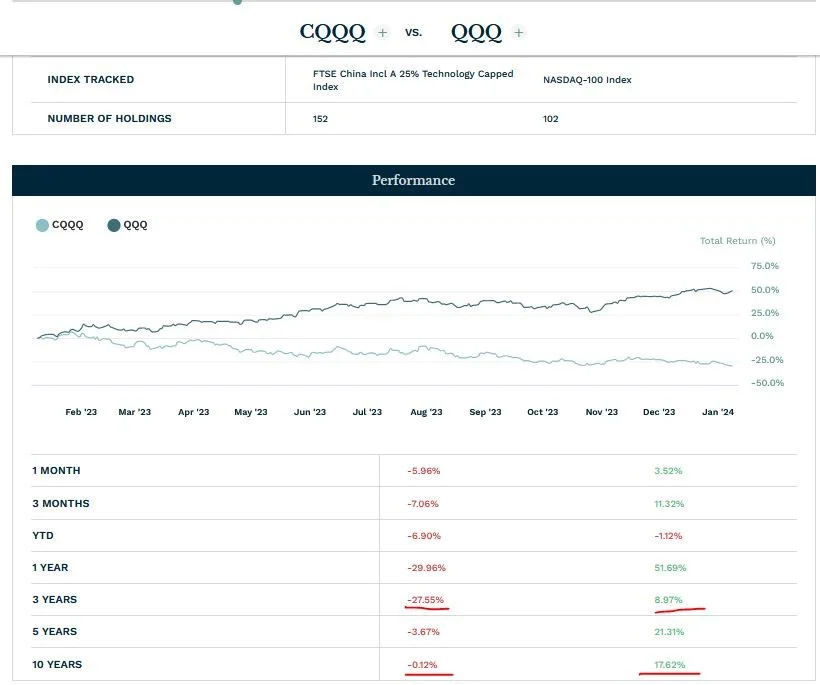Viewport: 820px width, 685px height.
Task: Select the light teal CQQQ legend dot
Action: (x=43, y=225)
